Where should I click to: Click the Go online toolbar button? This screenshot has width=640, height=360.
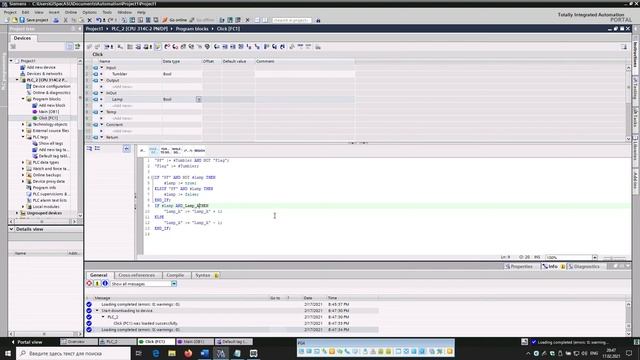174,20
